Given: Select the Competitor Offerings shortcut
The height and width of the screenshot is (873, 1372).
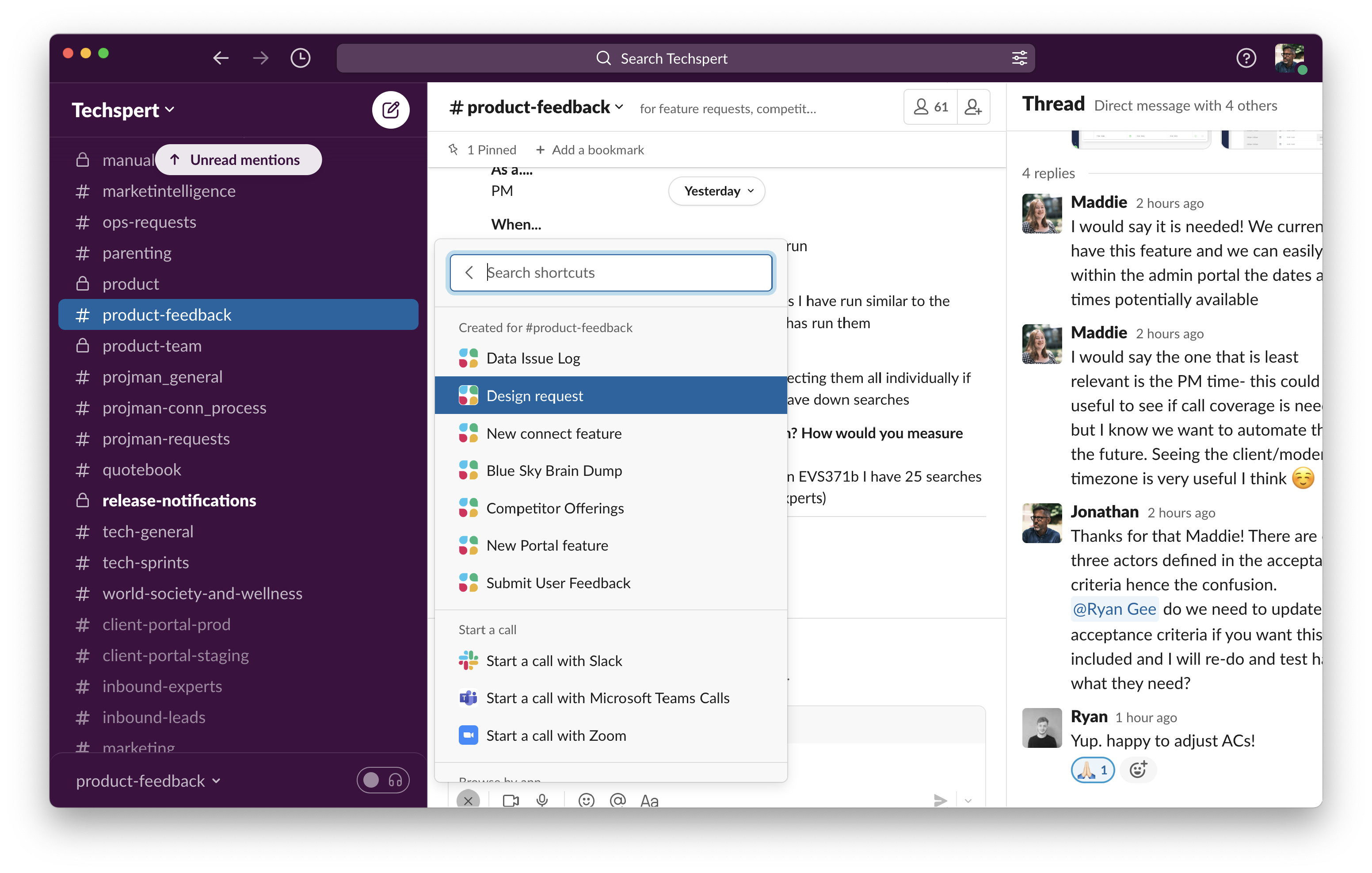Looking at the screenshot, I should click(x=611, y=508).
